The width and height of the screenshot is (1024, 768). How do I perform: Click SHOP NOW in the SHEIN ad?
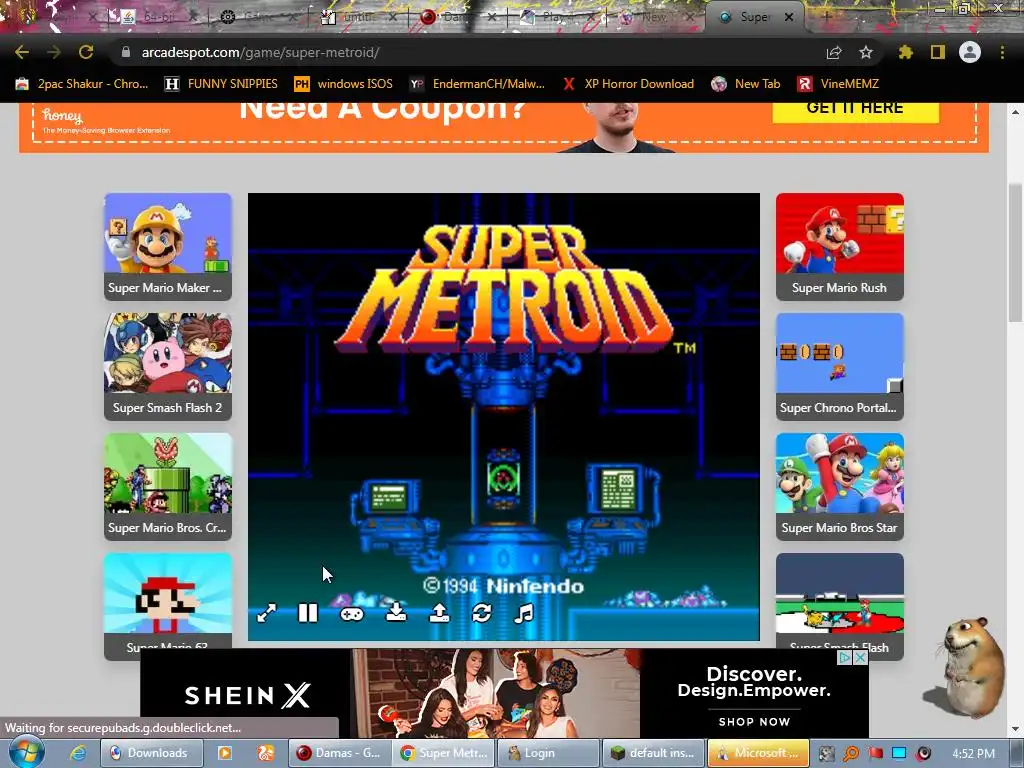click(x=754, y=722)
